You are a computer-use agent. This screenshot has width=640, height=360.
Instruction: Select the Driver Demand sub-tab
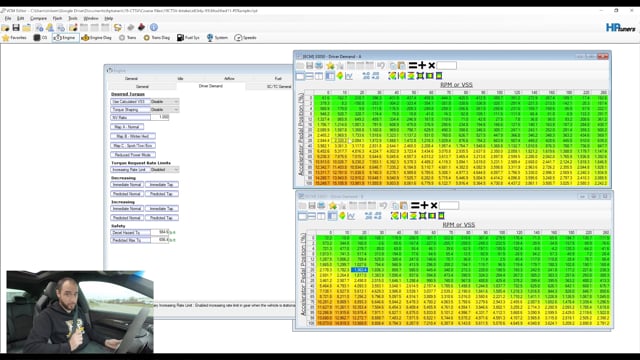(211, 86)
